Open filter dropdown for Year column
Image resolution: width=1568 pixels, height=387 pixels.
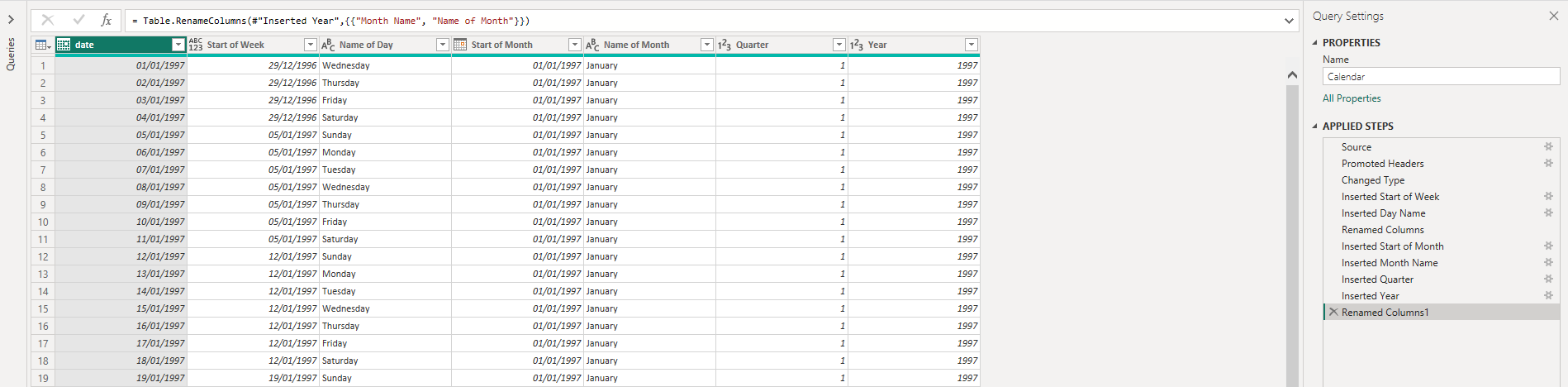click(971, 45)
